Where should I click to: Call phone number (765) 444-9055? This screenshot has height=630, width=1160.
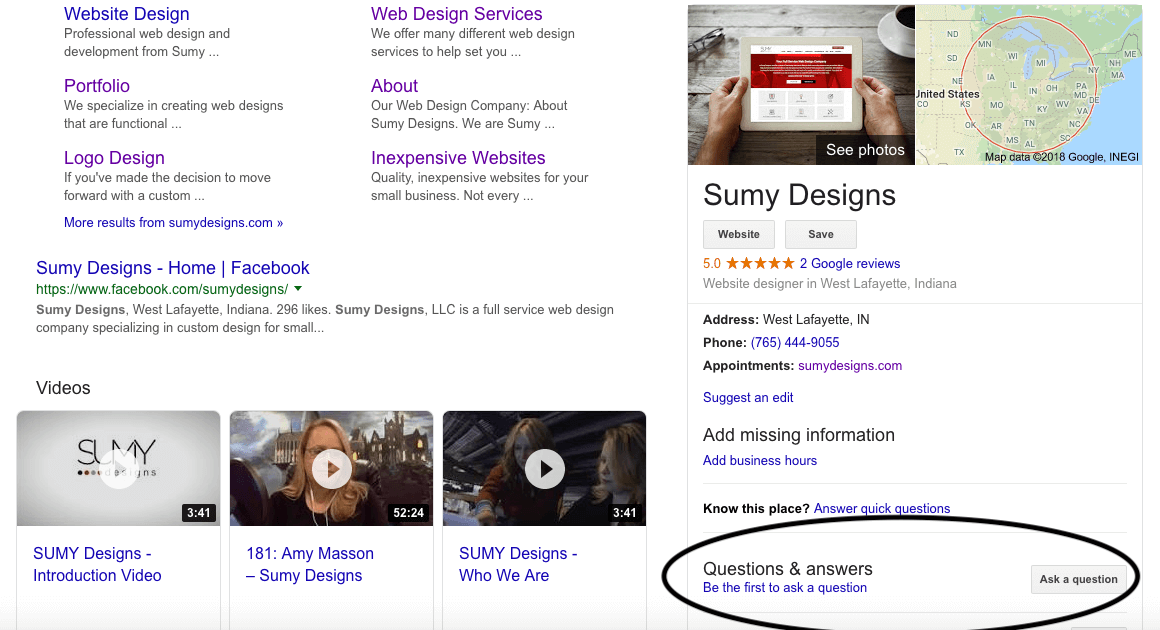795,342
